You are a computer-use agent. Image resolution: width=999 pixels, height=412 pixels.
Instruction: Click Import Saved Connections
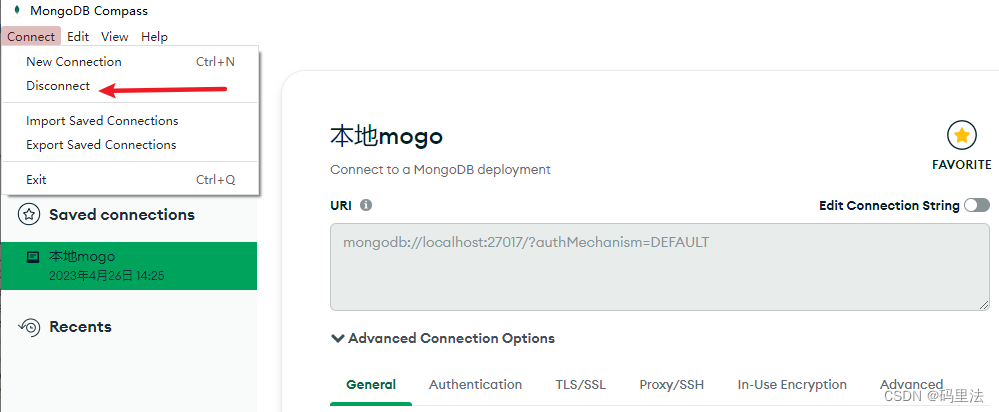102,121
